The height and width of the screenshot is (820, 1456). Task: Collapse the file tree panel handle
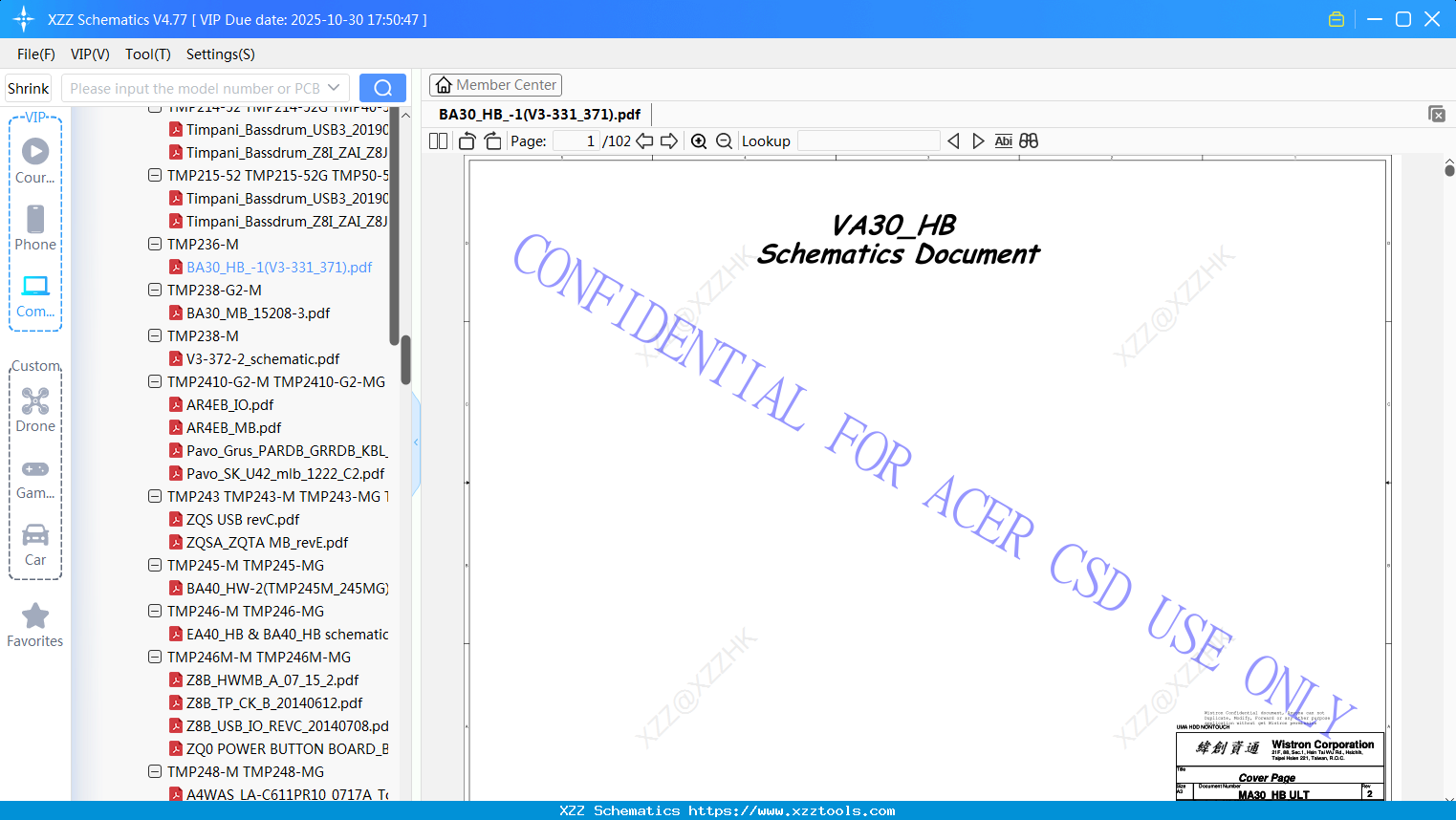(x=416, y=442)
